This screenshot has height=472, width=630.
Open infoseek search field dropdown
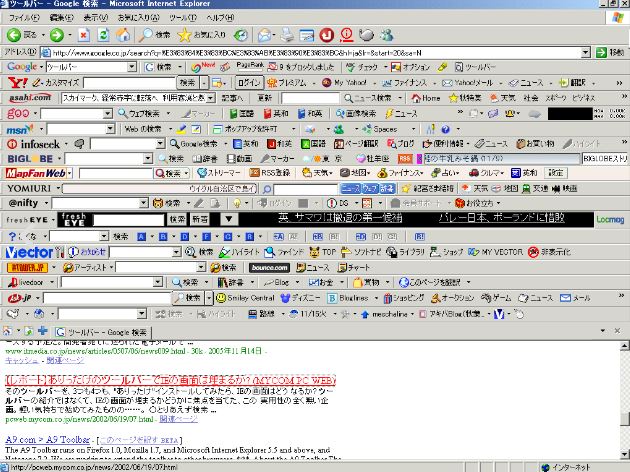click(x=160, y=144)
